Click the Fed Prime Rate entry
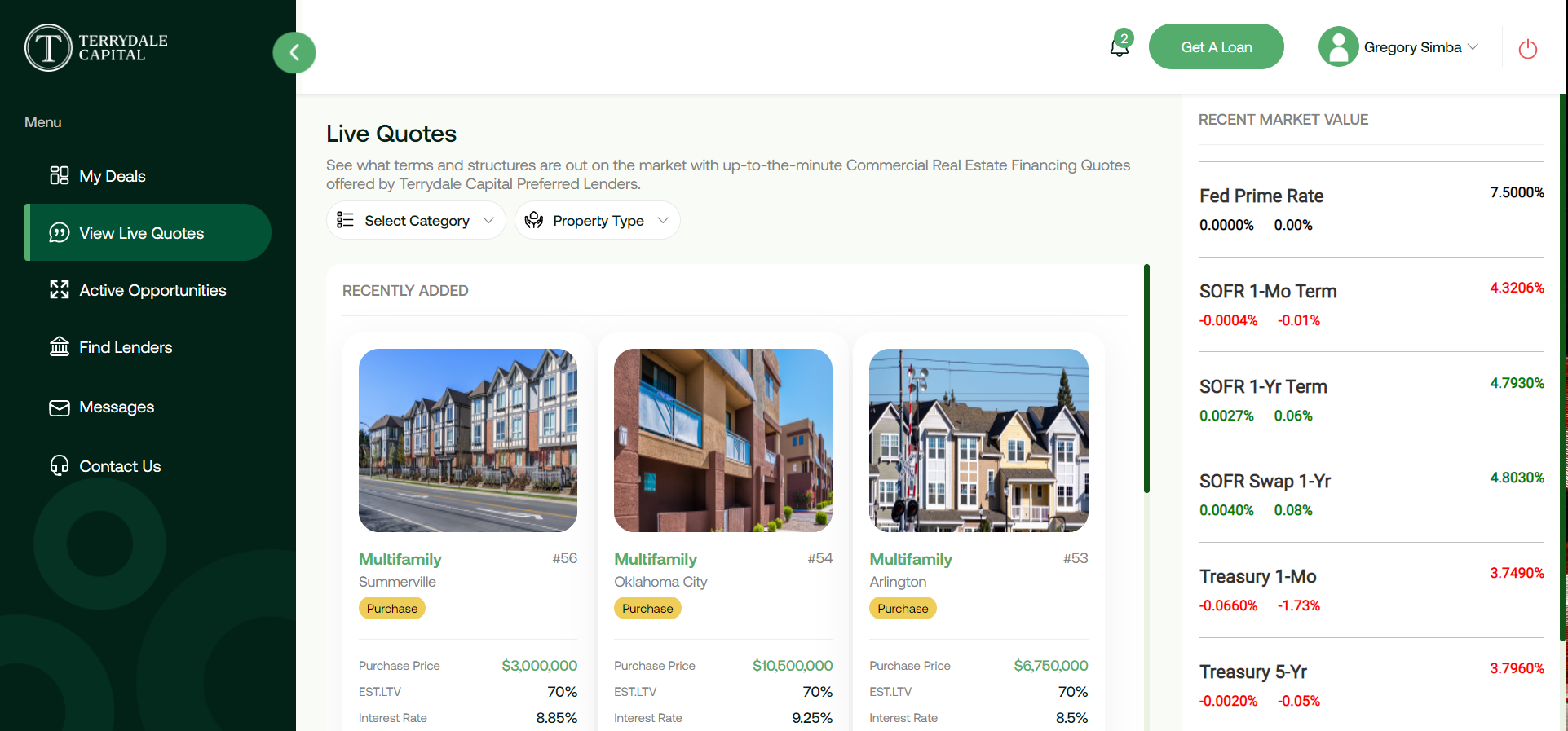The height and width of the screenshot is (731, 1568). tap(1371, 209)
